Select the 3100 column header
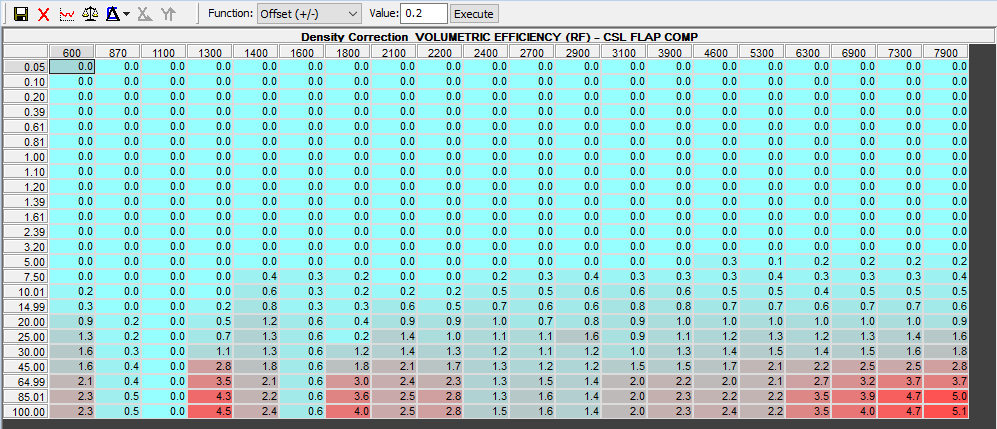Viewport: 997px width, 429px height. tap(624, 52)
